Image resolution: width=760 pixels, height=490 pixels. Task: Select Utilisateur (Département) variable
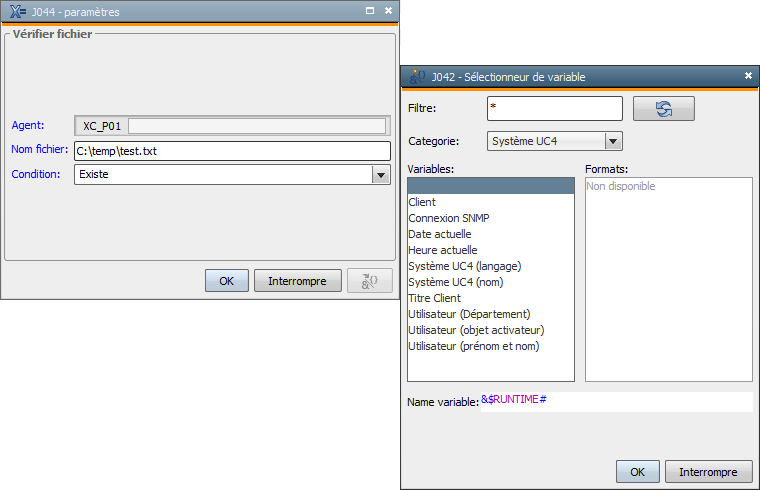[x=469, y=314]
